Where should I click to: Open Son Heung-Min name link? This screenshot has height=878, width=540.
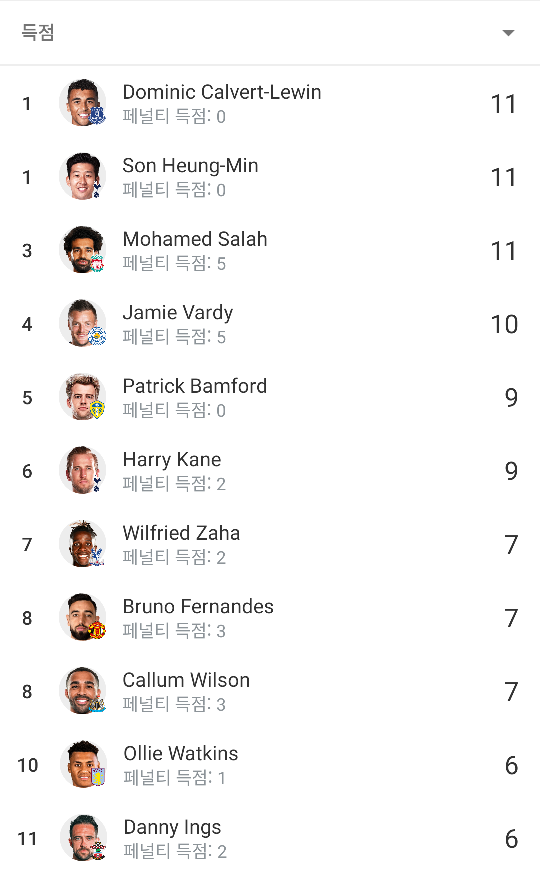[190, 166]
